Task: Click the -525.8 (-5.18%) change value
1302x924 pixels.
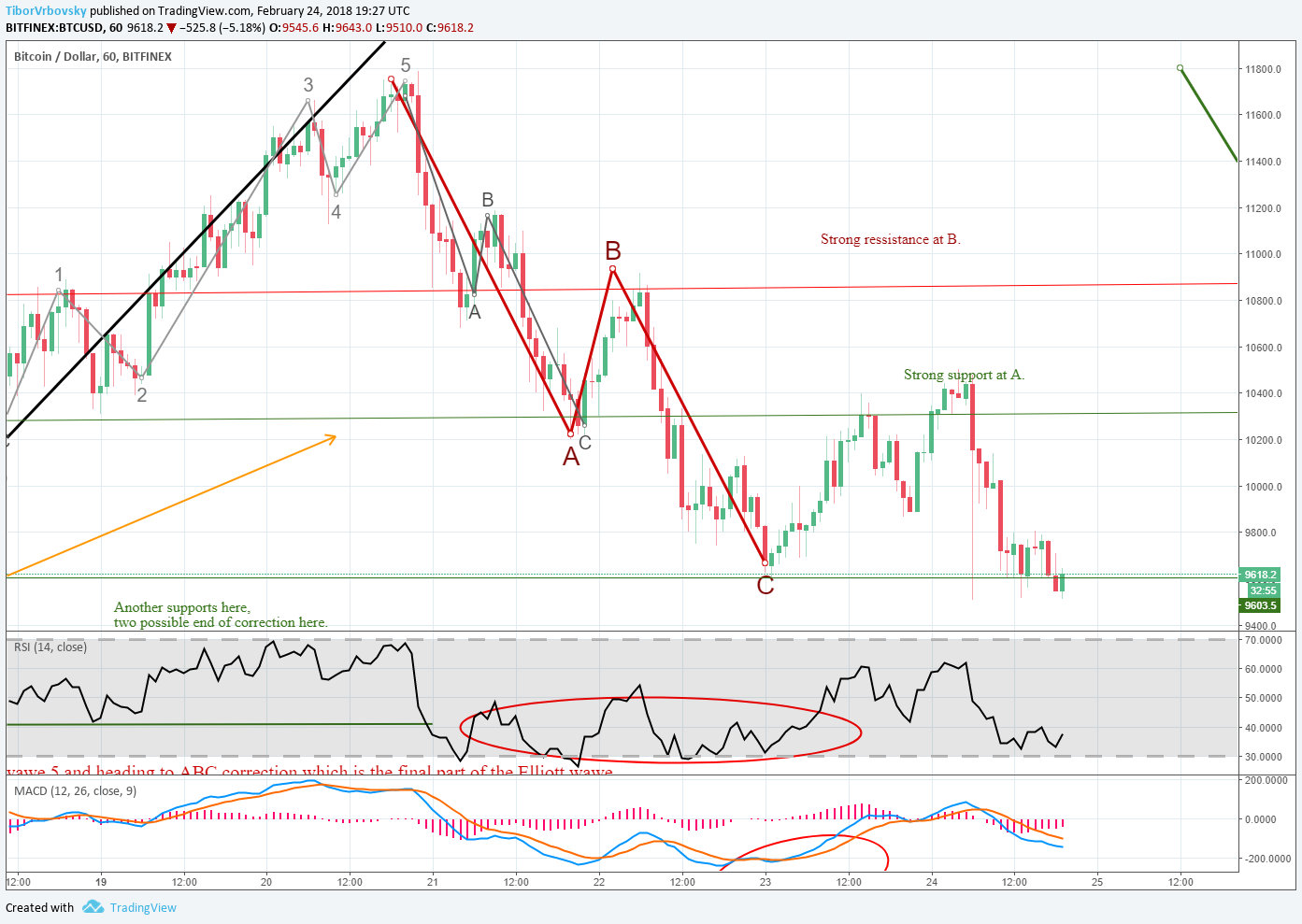Action: click(222, 27)
